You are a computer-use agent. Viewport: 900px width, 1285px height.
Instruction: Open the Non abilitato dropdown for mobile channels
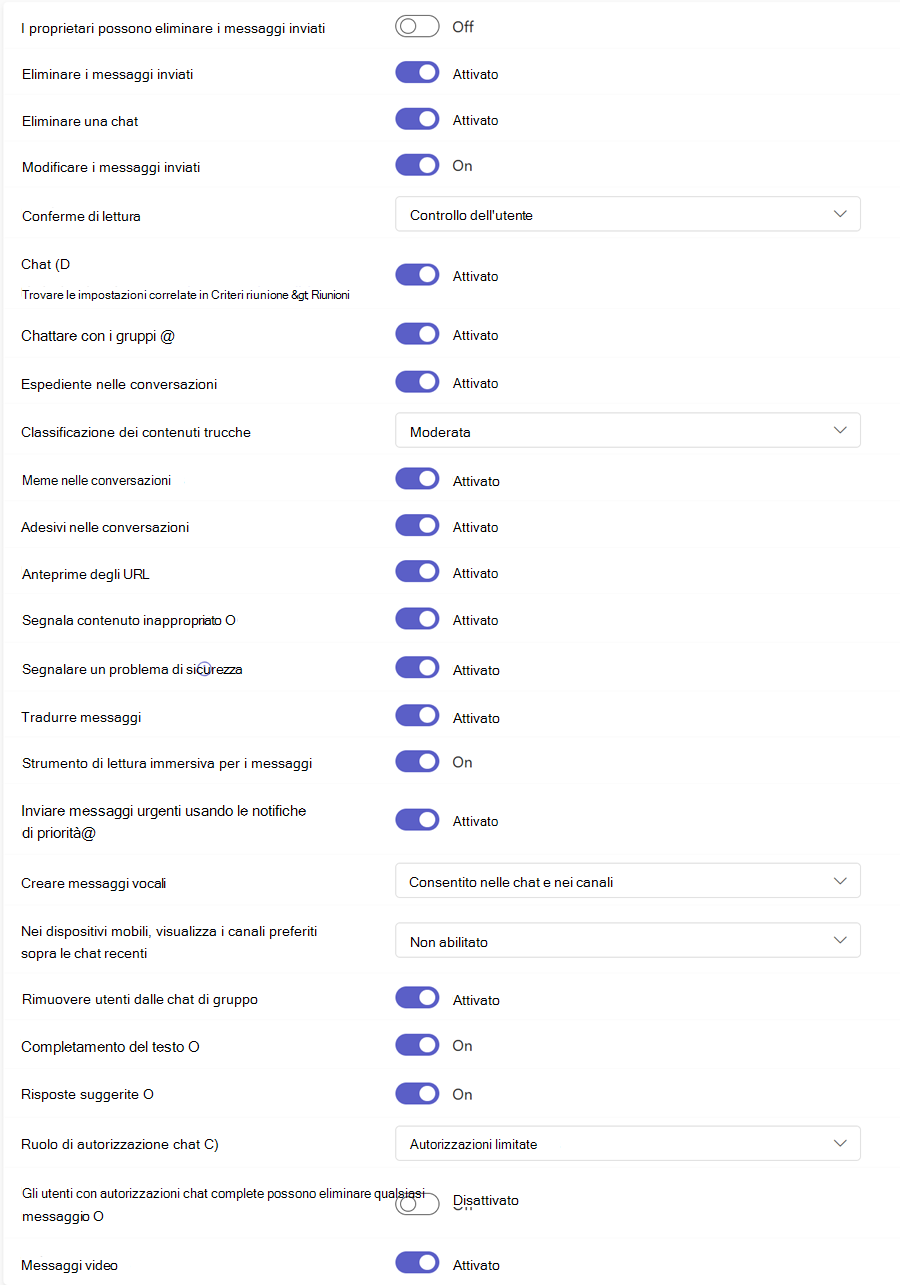628,940
